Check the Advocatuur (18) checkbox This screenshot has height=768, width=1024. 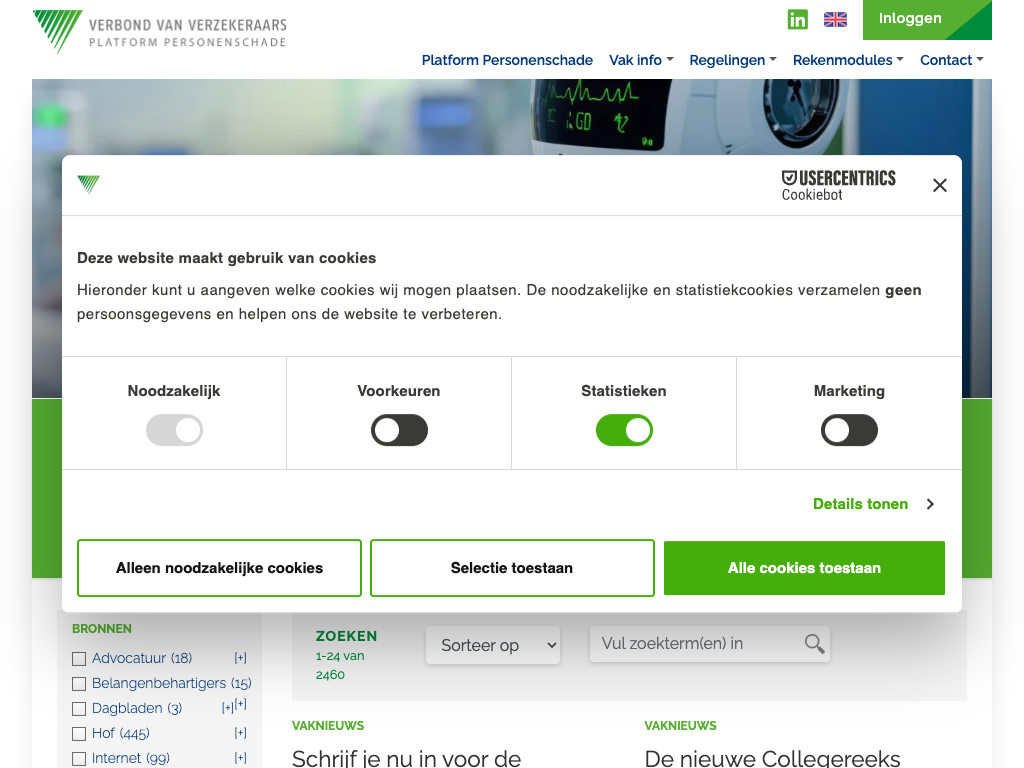(x=79, y=659)
